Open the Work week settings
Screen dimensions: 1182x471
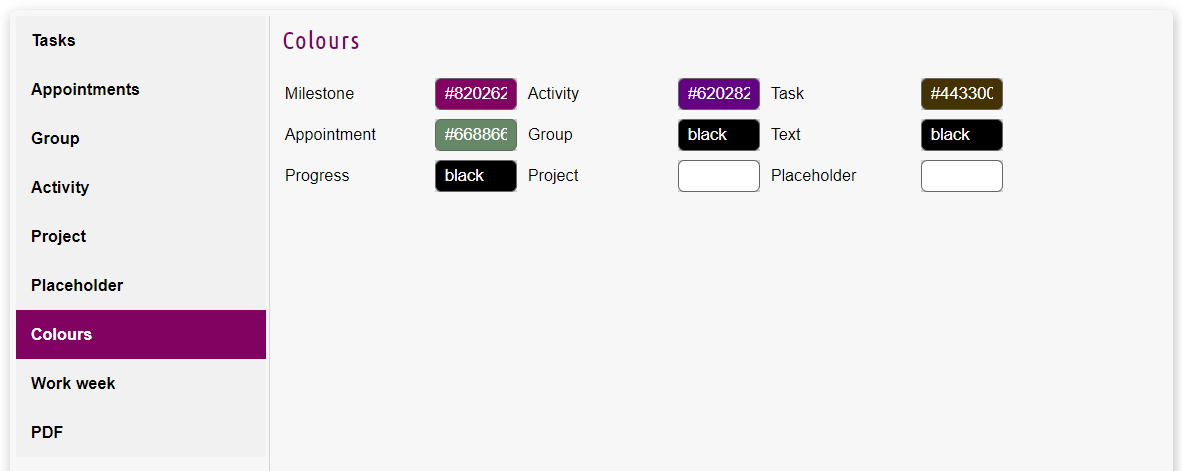click(x=73, y=384)
